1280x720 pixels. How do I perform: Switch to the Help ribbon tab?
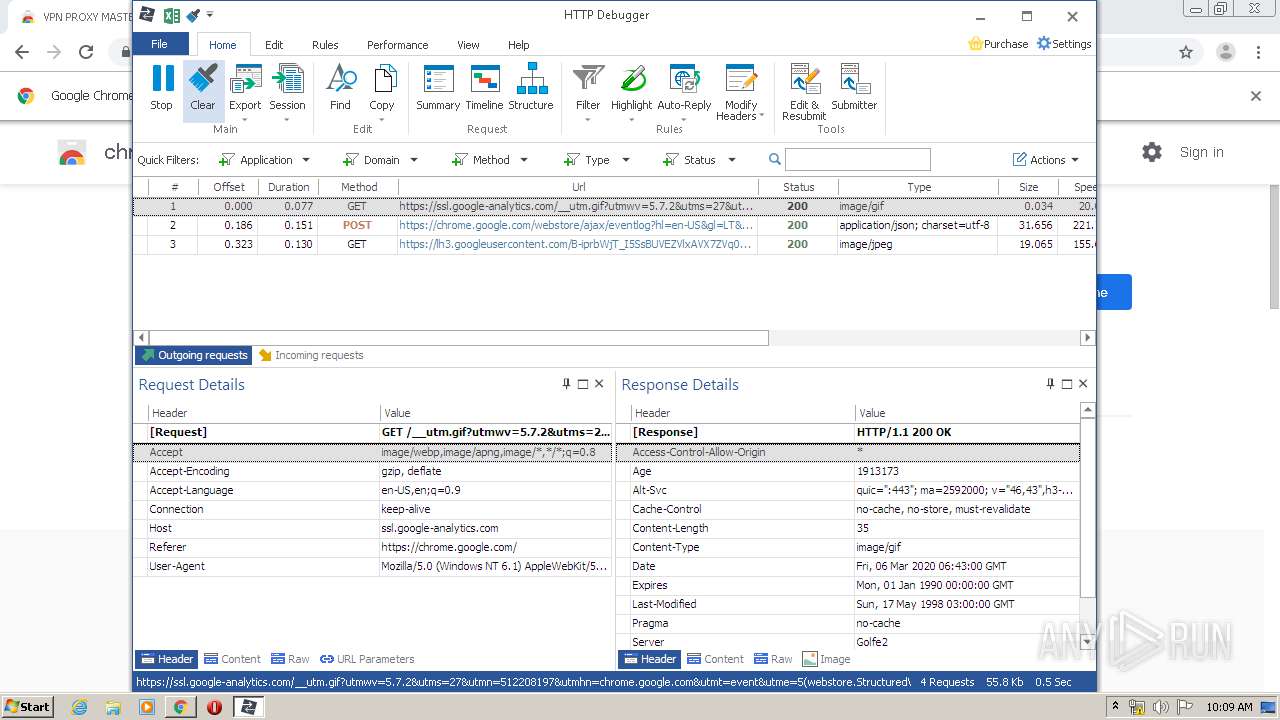click(x=518, y=45)
